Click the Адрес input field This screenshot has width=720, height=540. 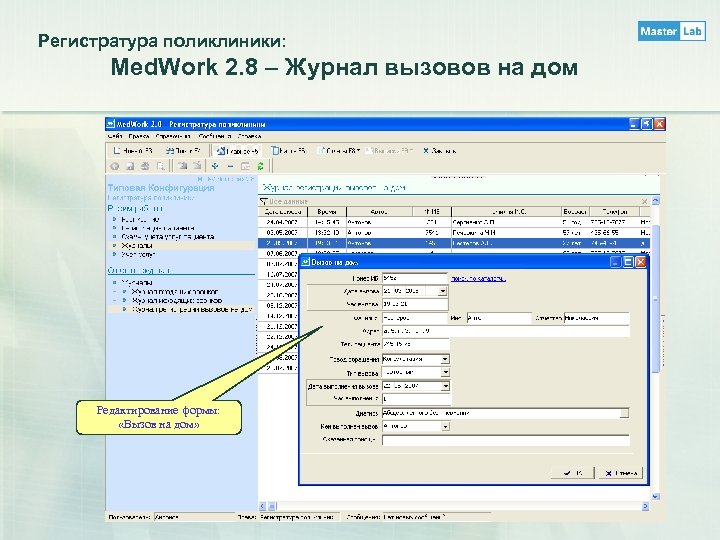tap(506, 331)
